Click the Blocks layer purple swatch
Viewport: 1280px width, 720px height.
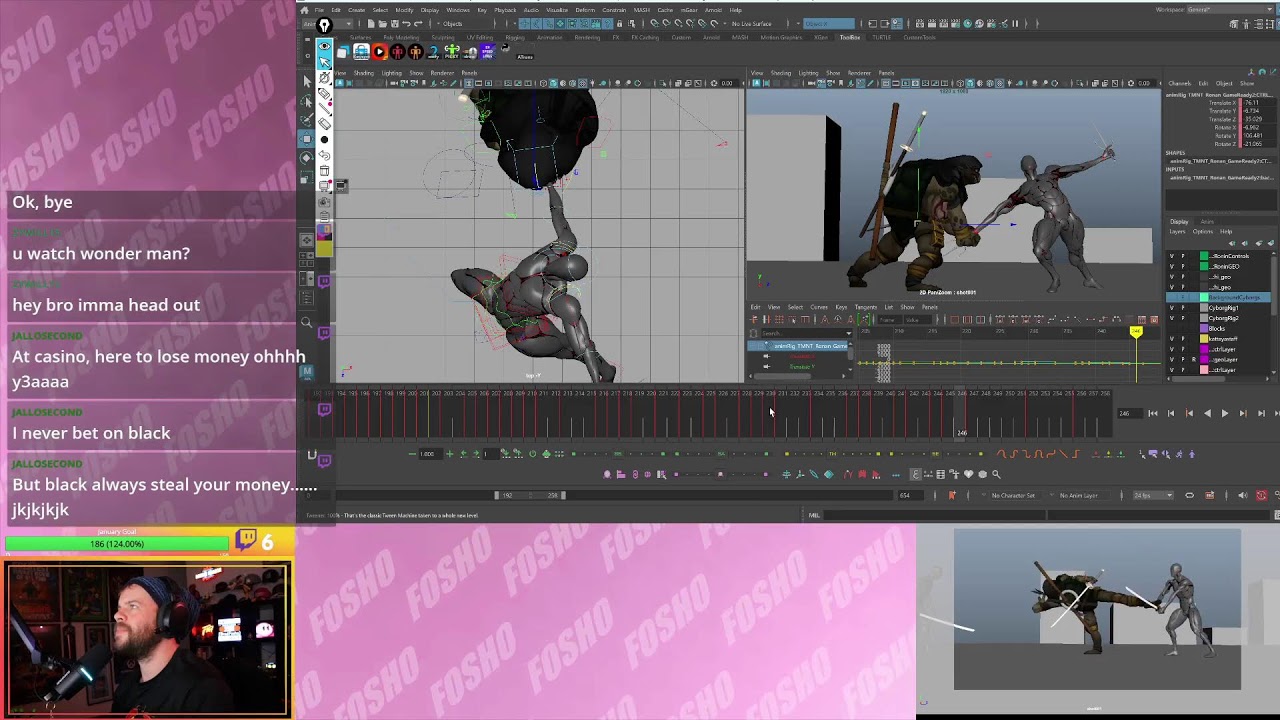tap(1204, 328)
